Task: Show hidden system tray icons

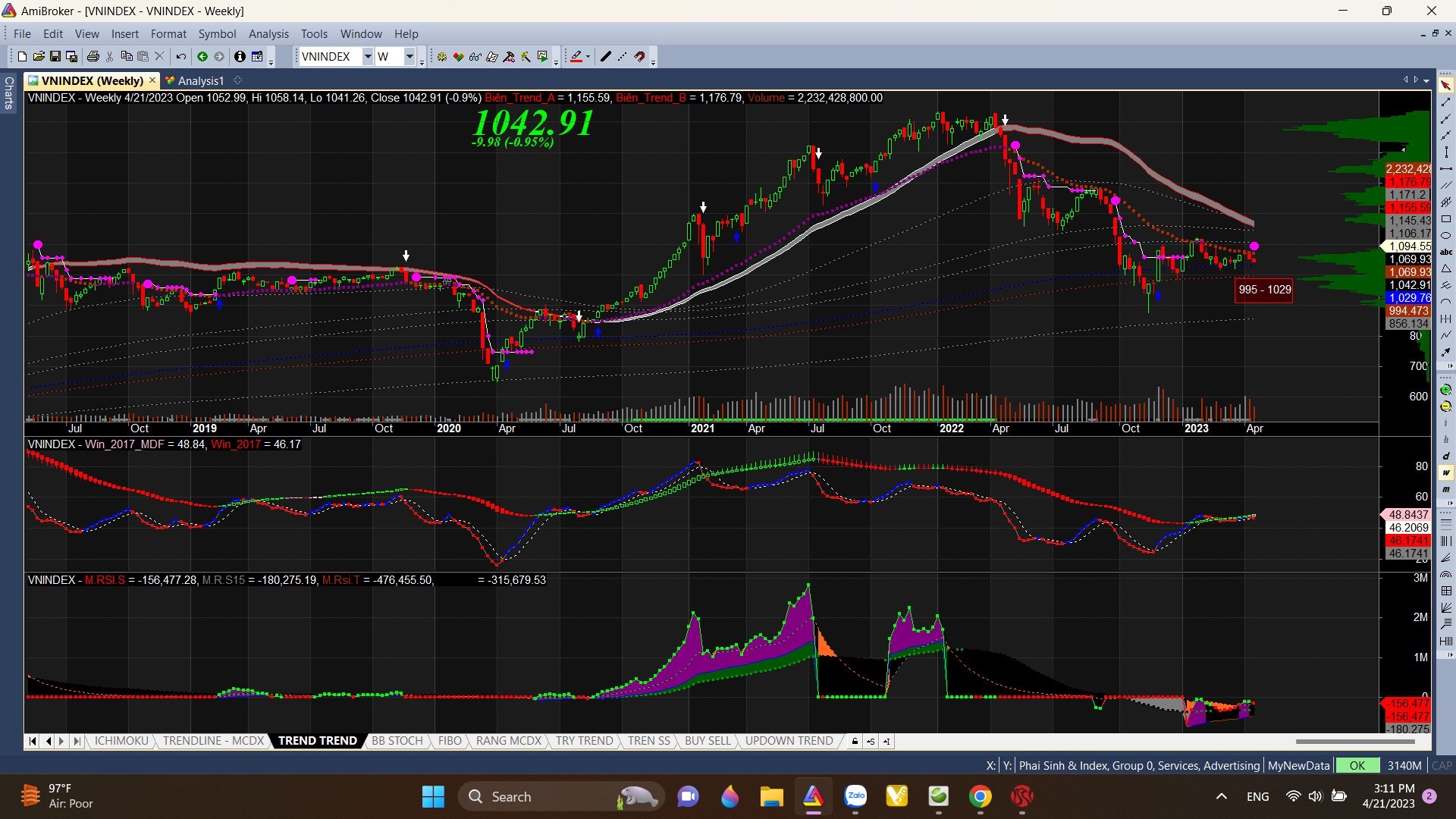Action: coord(1221,796)
